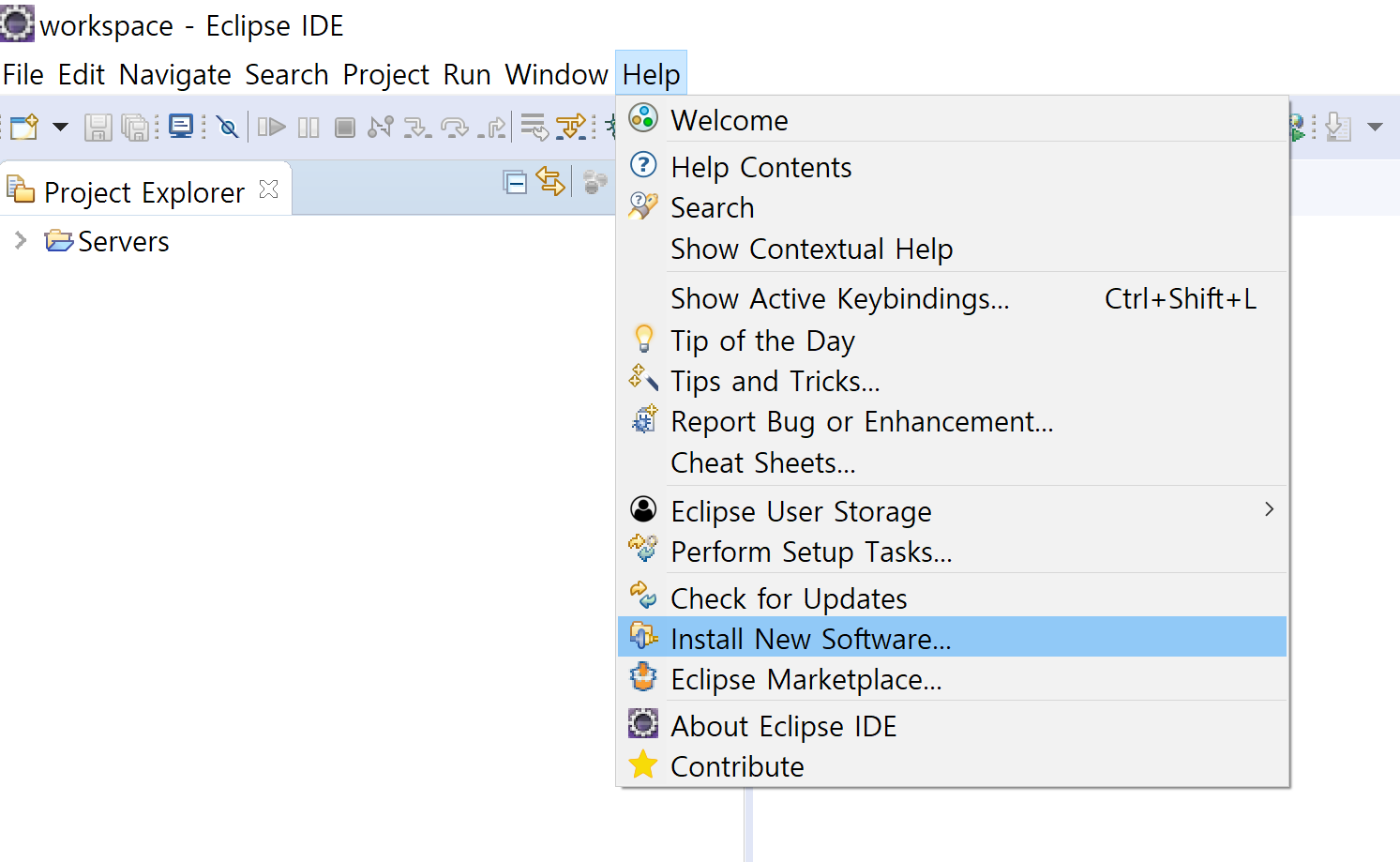Open the Project menu
1400x862 pixels.
click(386, 74)
